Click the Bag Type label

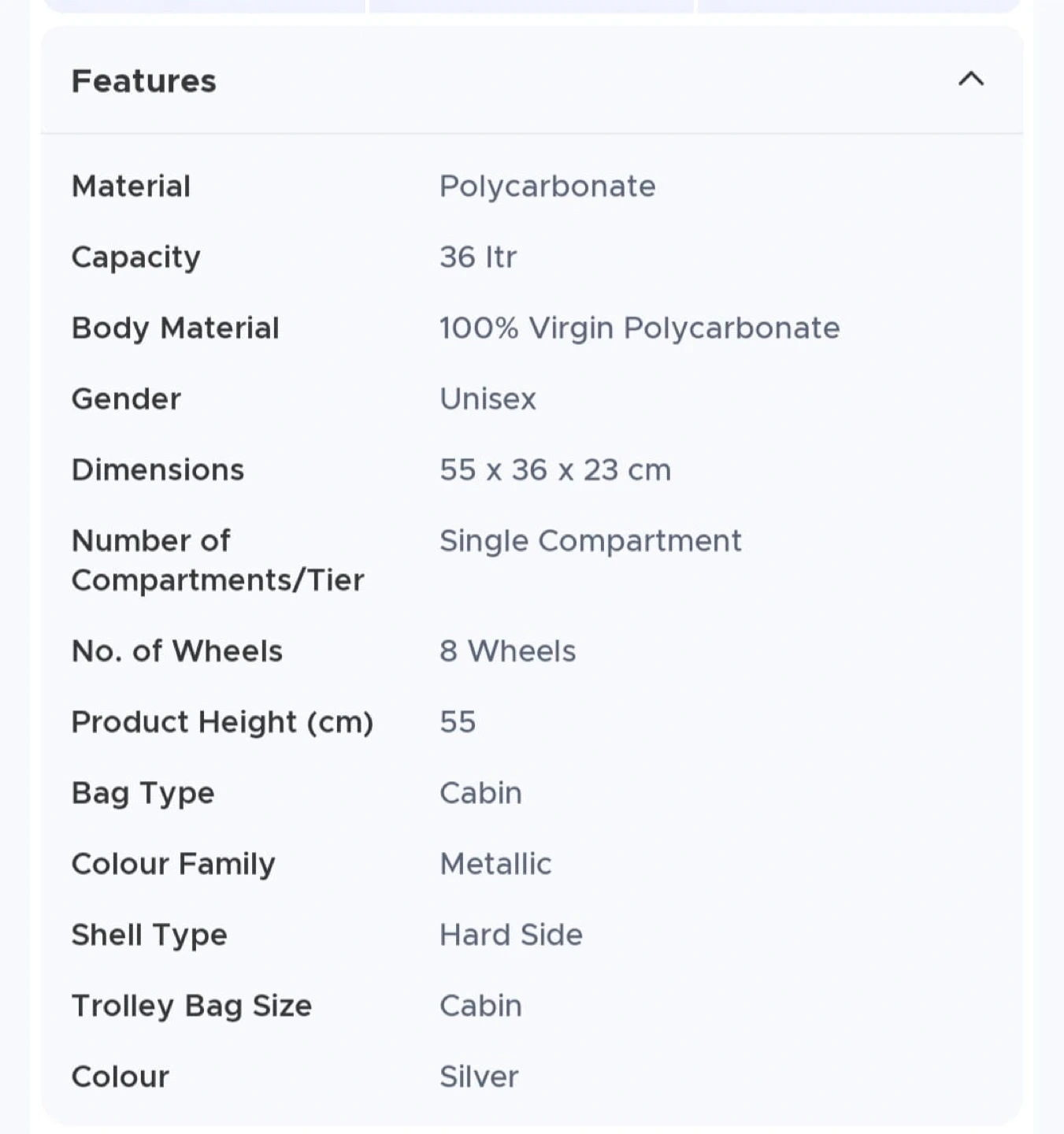[x=143, y=793]
